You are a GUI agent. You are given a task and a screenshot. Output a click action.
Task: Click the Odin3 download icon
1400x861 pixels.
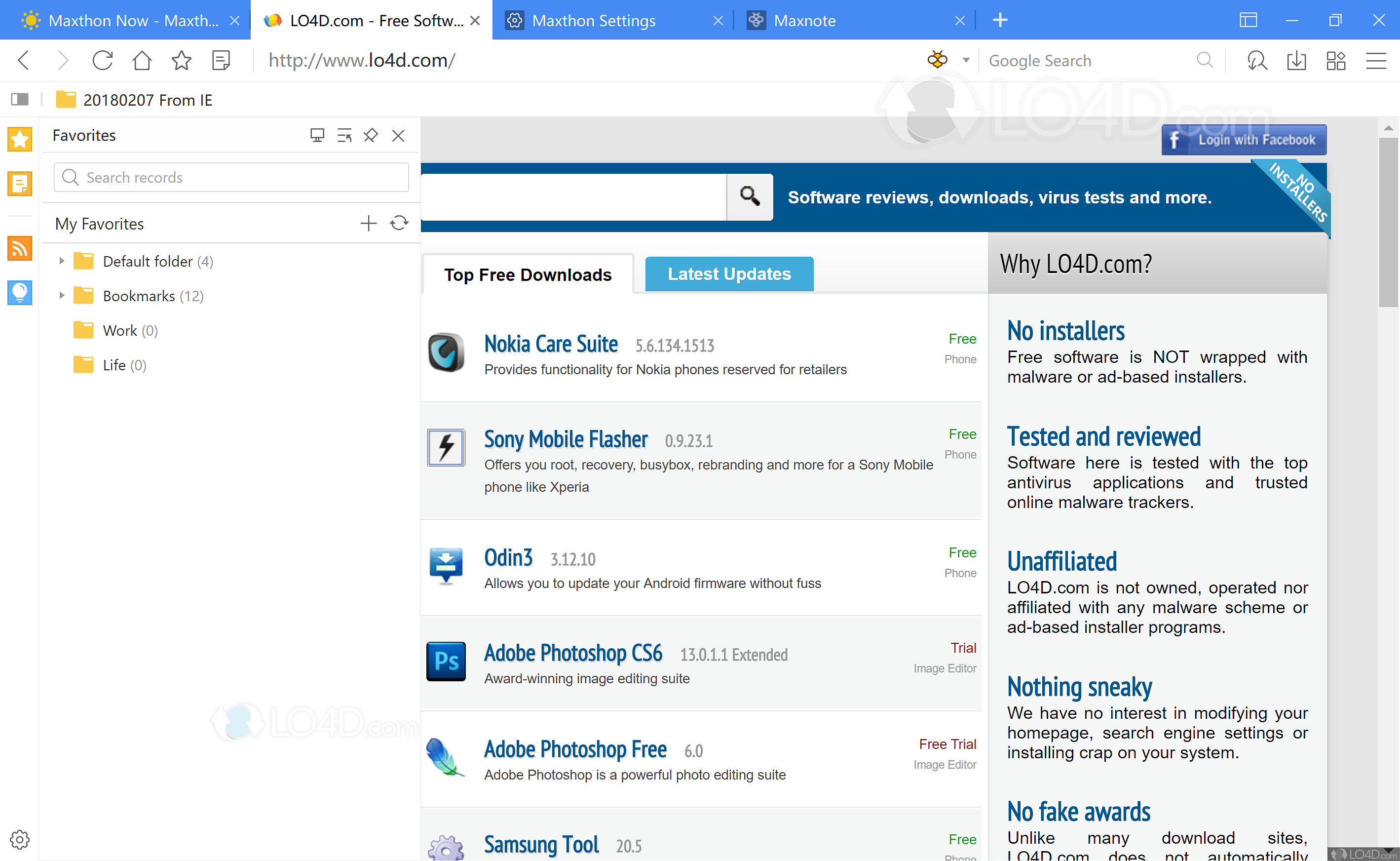point(446,566)
